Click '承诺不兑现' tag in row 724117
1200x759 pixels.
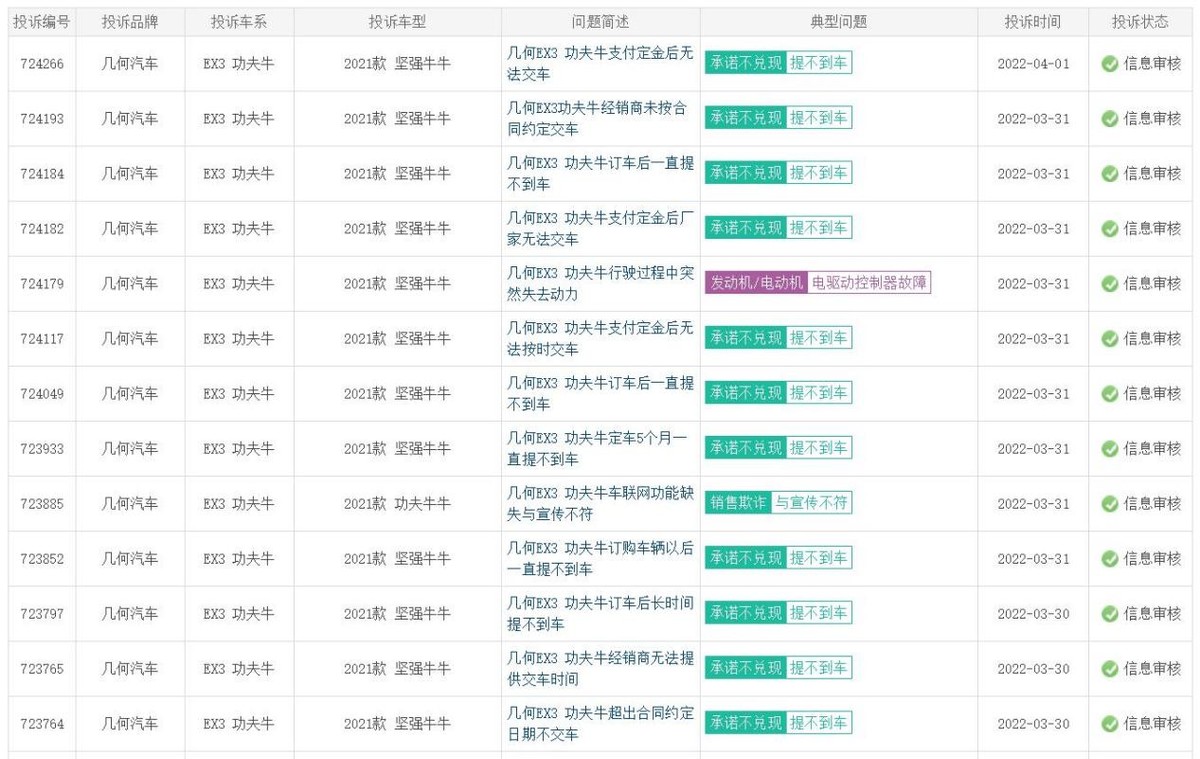click(x=745, y=338)
